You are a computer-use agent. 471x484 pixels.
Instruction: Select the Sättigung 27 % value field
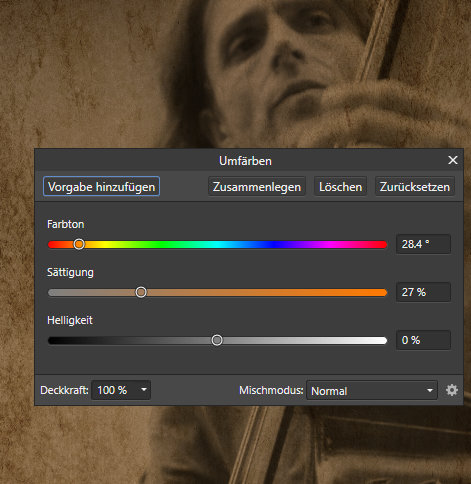423,292
